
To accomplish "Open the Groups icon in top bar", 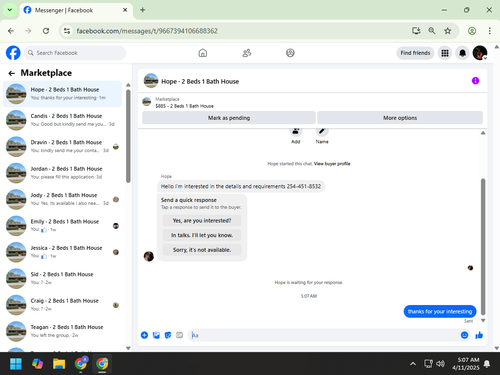I will [290, 53].
